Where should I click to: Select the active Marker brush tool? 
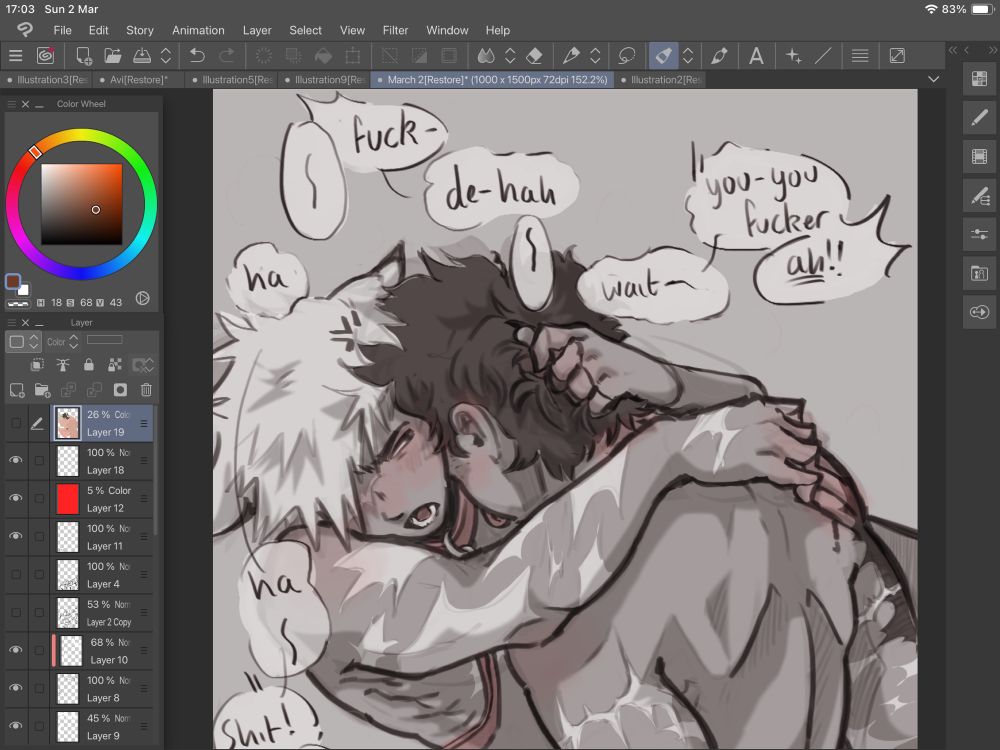click(x=663, y=55)
